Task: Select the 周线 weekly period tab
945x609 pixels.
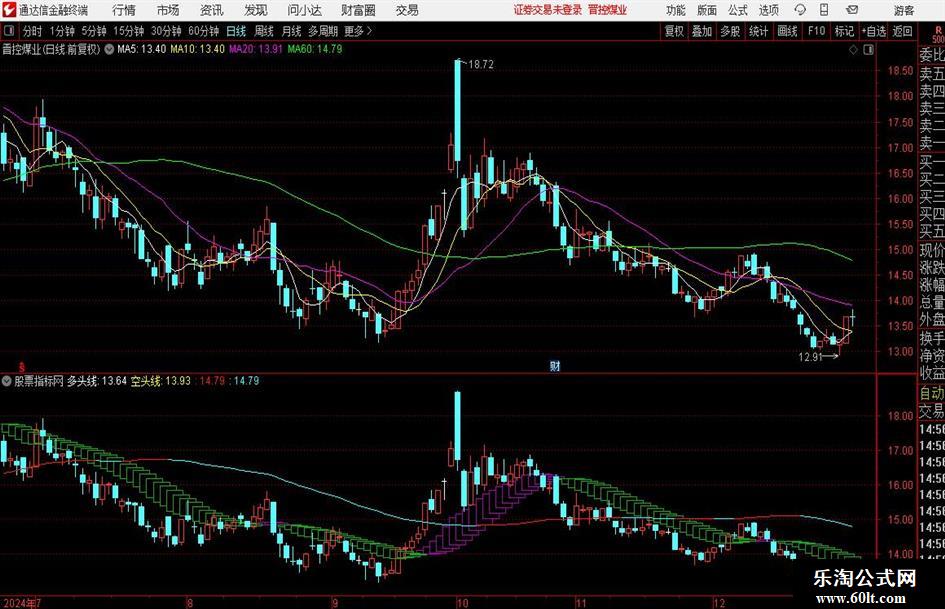Action: [264, 31]
